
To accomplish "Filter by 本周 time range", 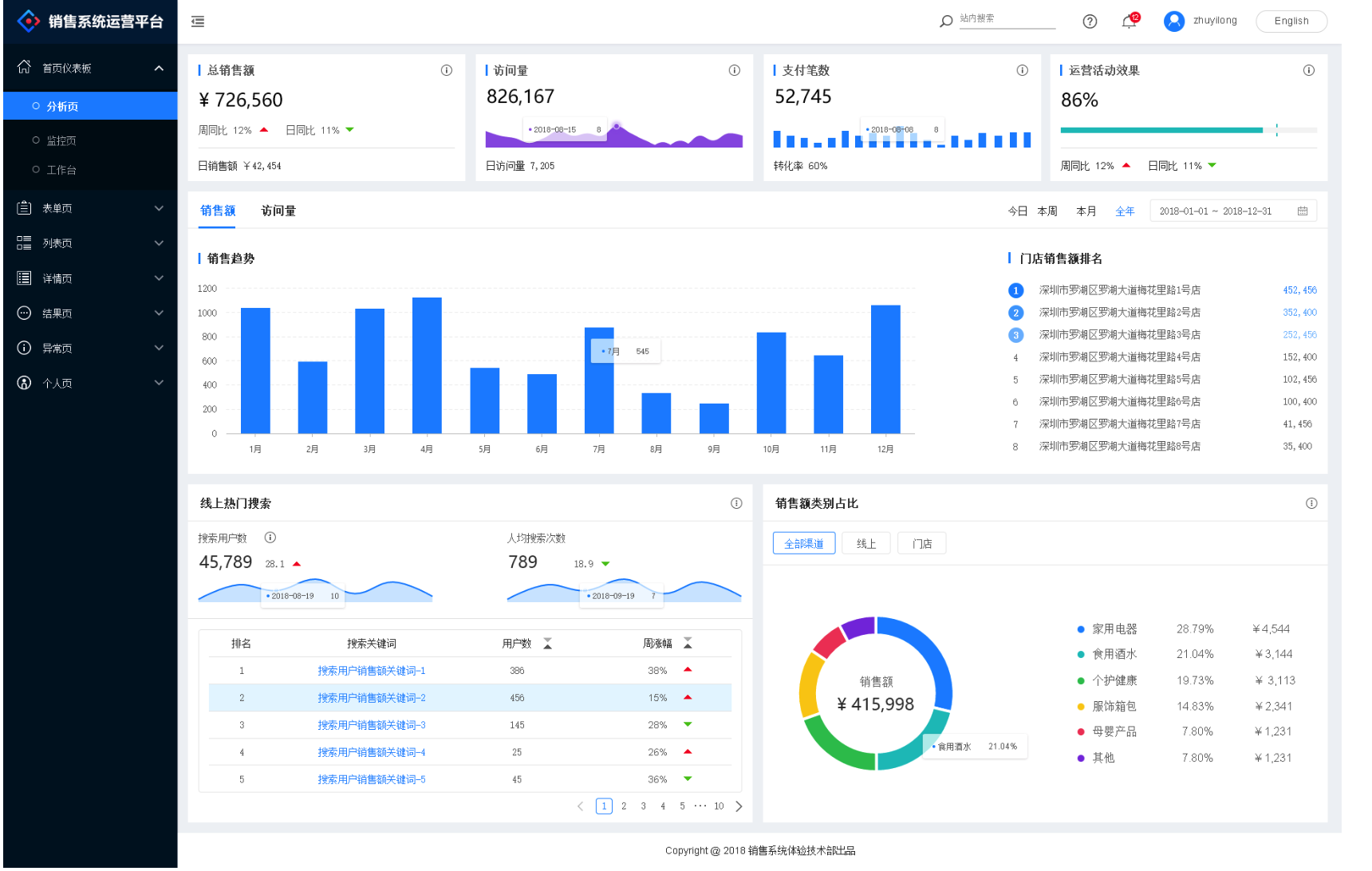I will click(x=1047, y=211).
